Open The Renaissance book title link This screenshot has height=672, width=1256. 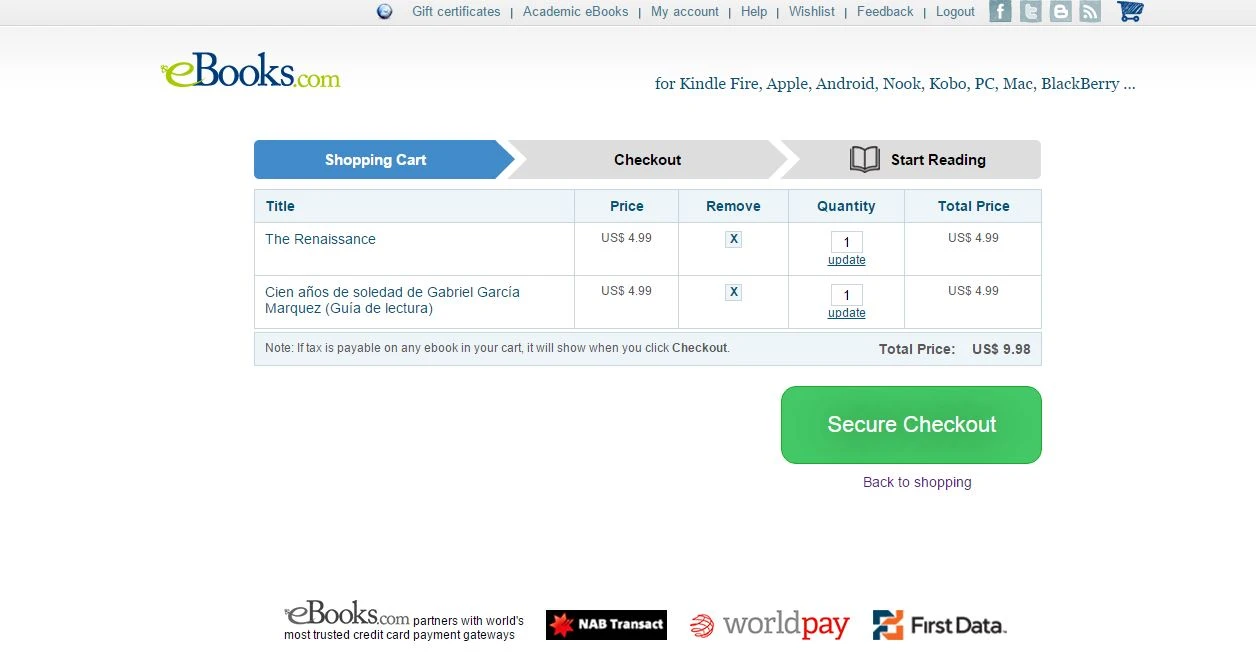(x=320, y=239)
